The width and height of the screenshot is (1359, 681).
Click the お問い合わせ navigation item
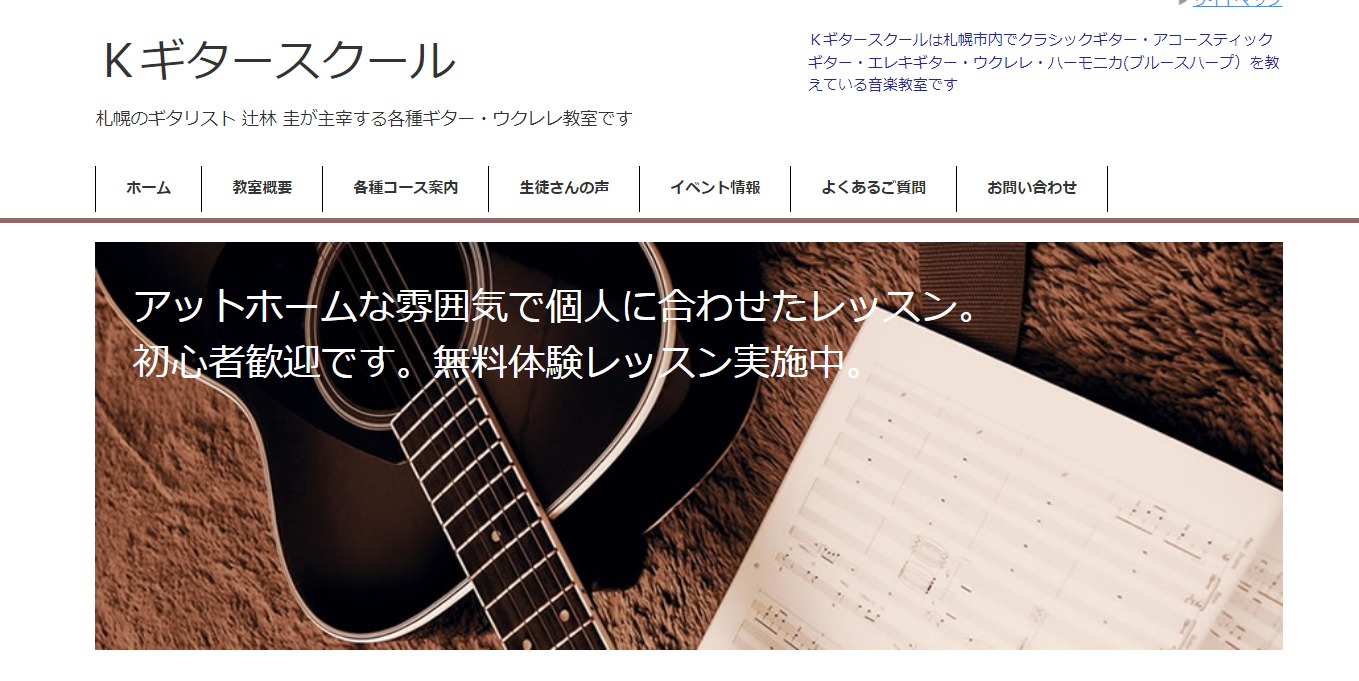(x=1032, y=188)
